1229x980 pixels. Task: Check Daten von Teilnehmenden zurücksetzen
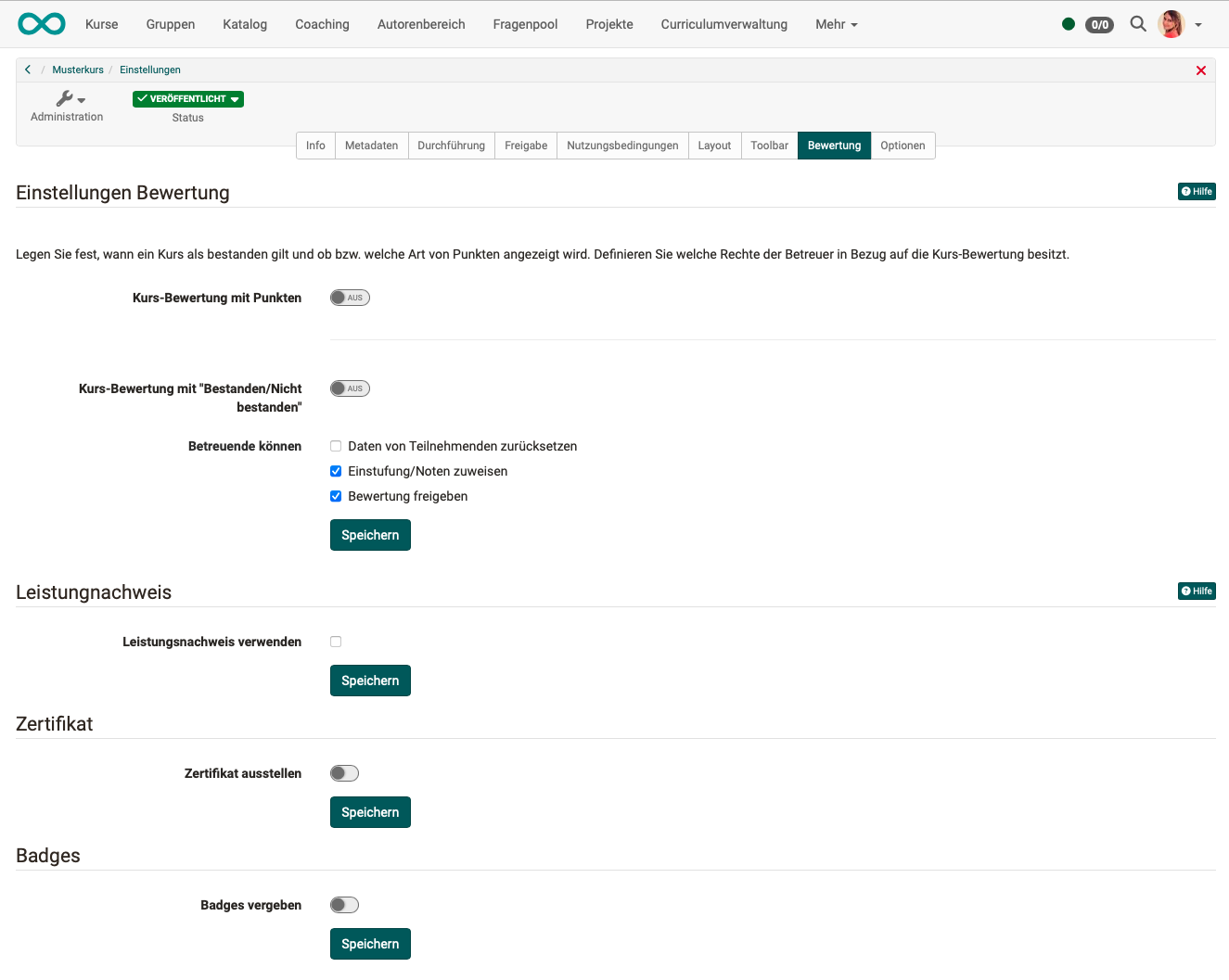(336, 446)
